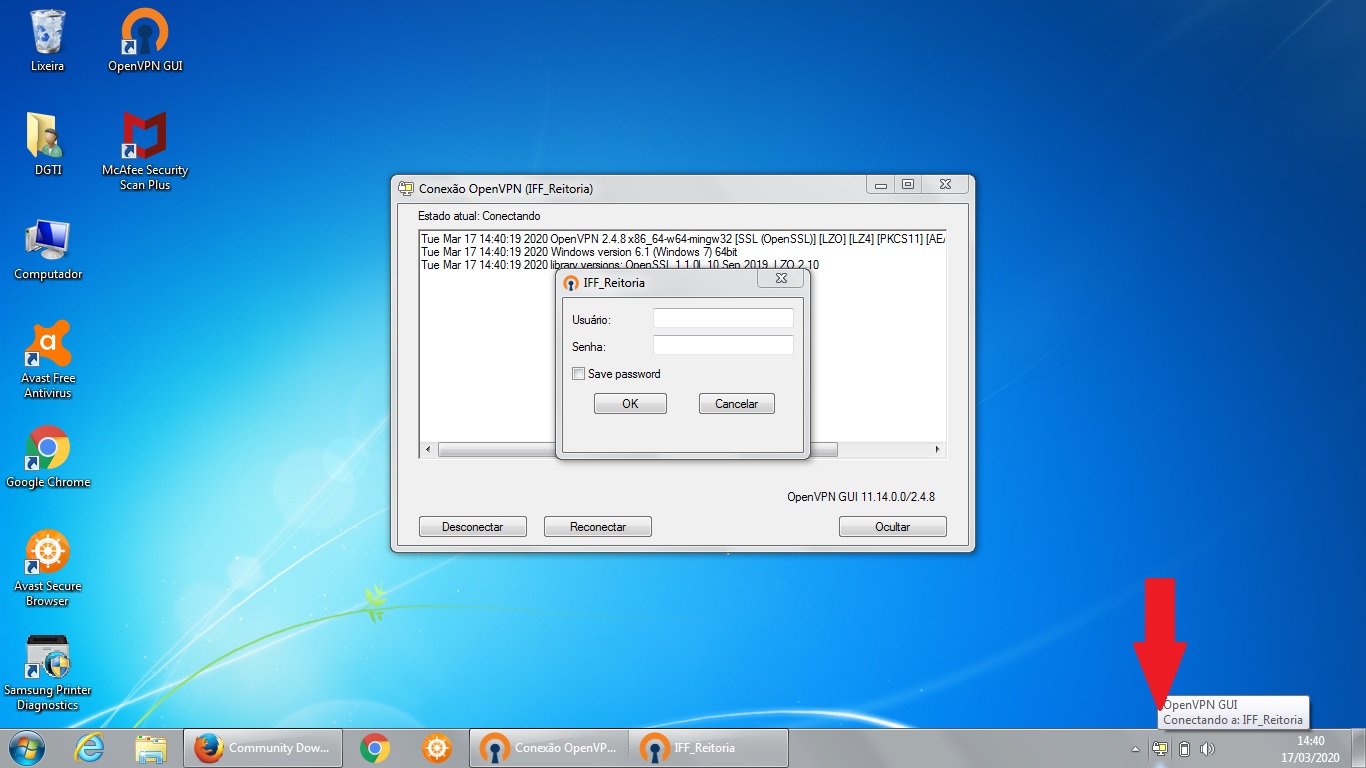This screenshot has height=768, width=1366.
Task: Launch Avast Secure Browser from taskbar
Action: (x=437, y=748)
